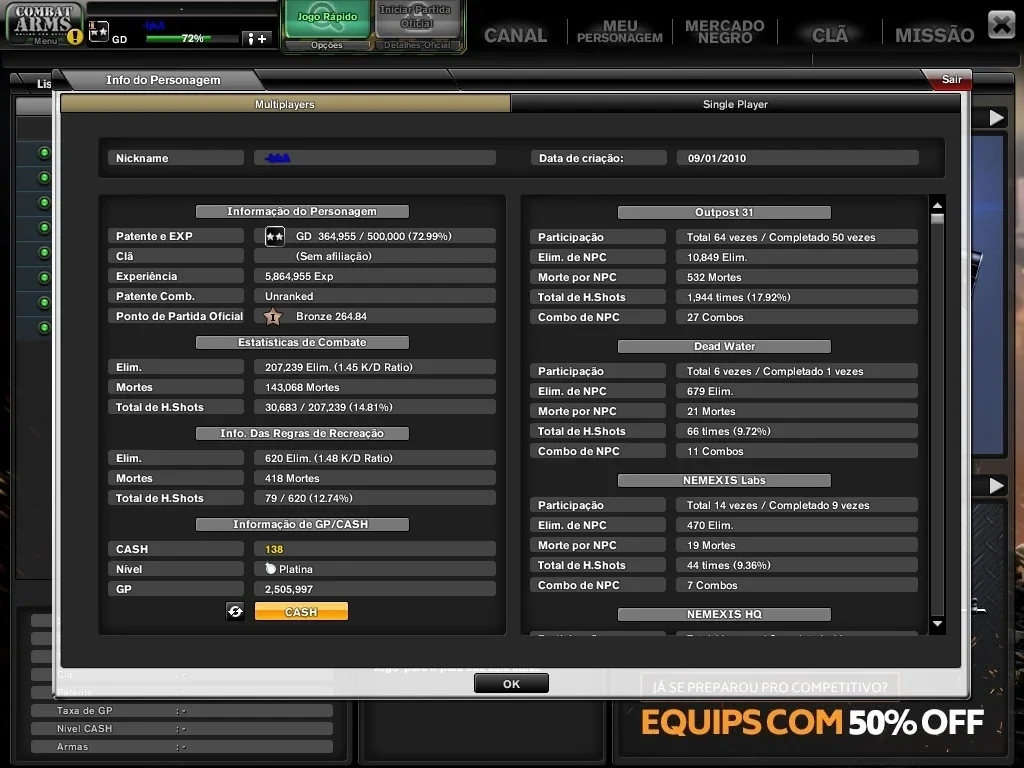Click the Bronze rank star badge icon
Viewport: 1024px width, 768px height.
pos(273,317)
